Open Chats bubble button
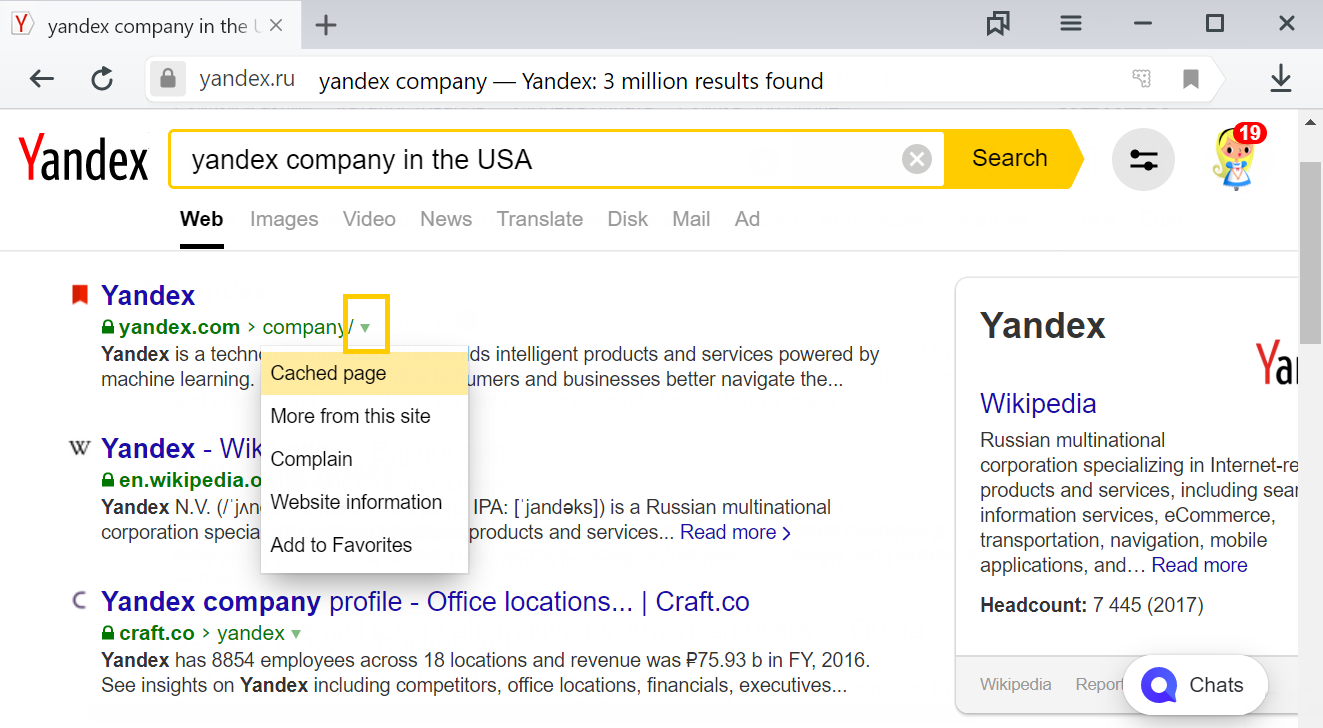Viewport: 1323px width, 728px height. pyautogui.click(x=1196, y=685)
